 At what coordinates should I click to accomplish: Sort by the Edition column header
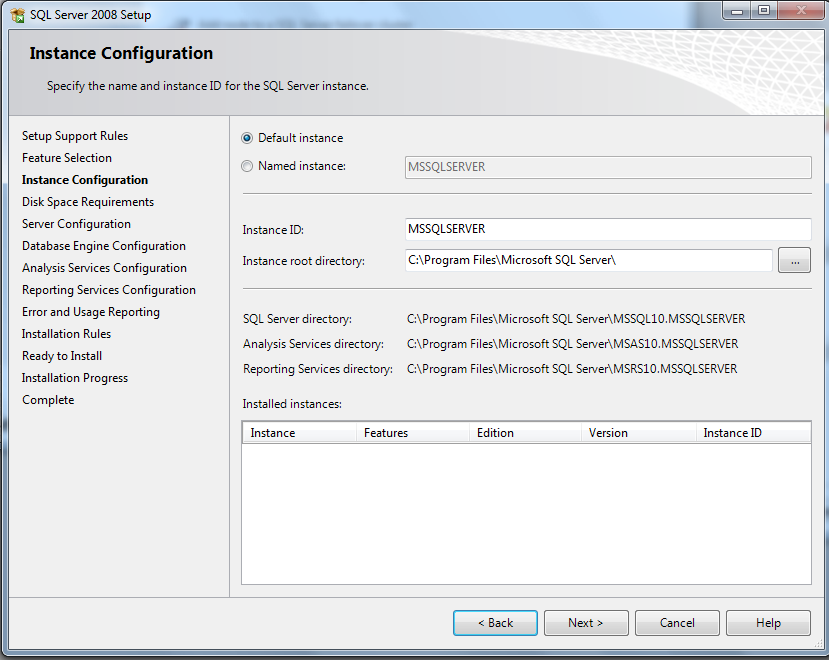point(526,433)
